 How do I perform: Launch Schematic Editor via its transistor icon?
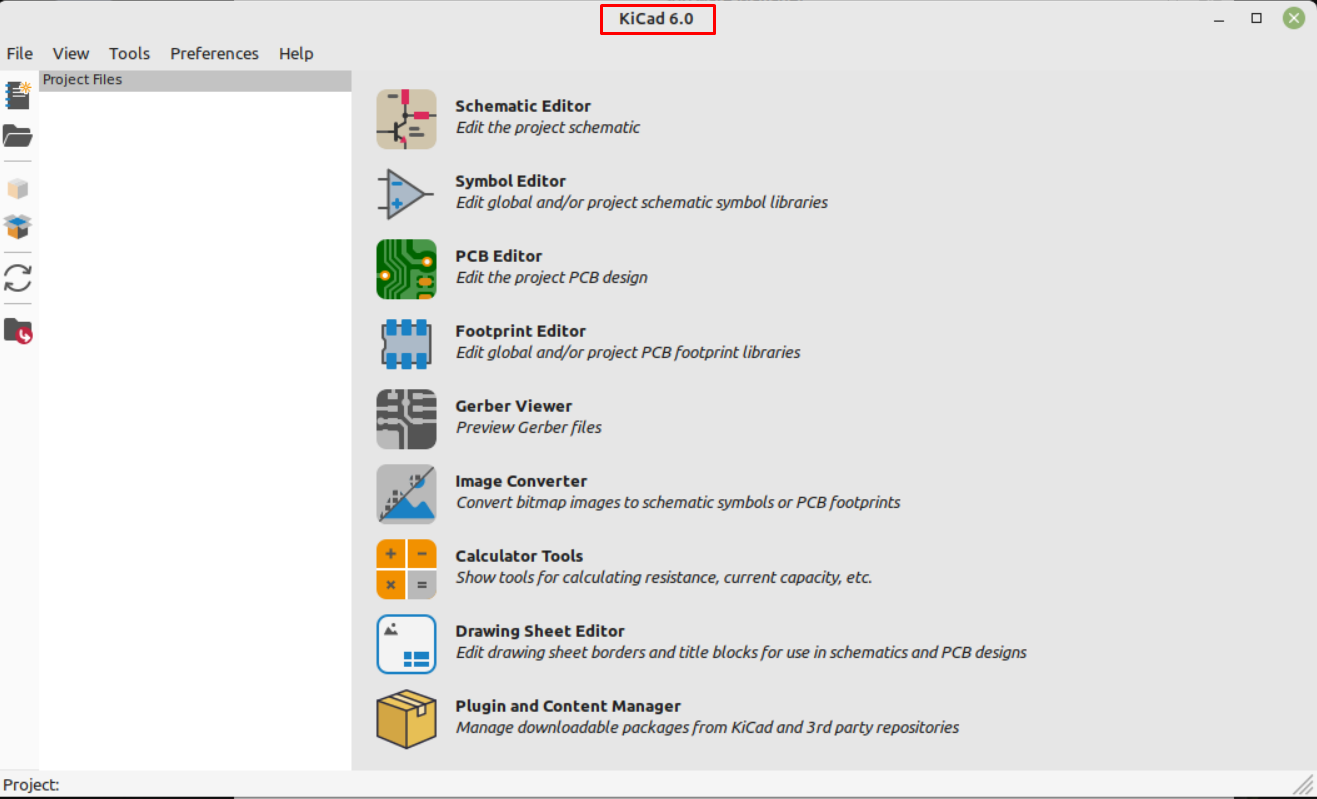tap(406, 119)
